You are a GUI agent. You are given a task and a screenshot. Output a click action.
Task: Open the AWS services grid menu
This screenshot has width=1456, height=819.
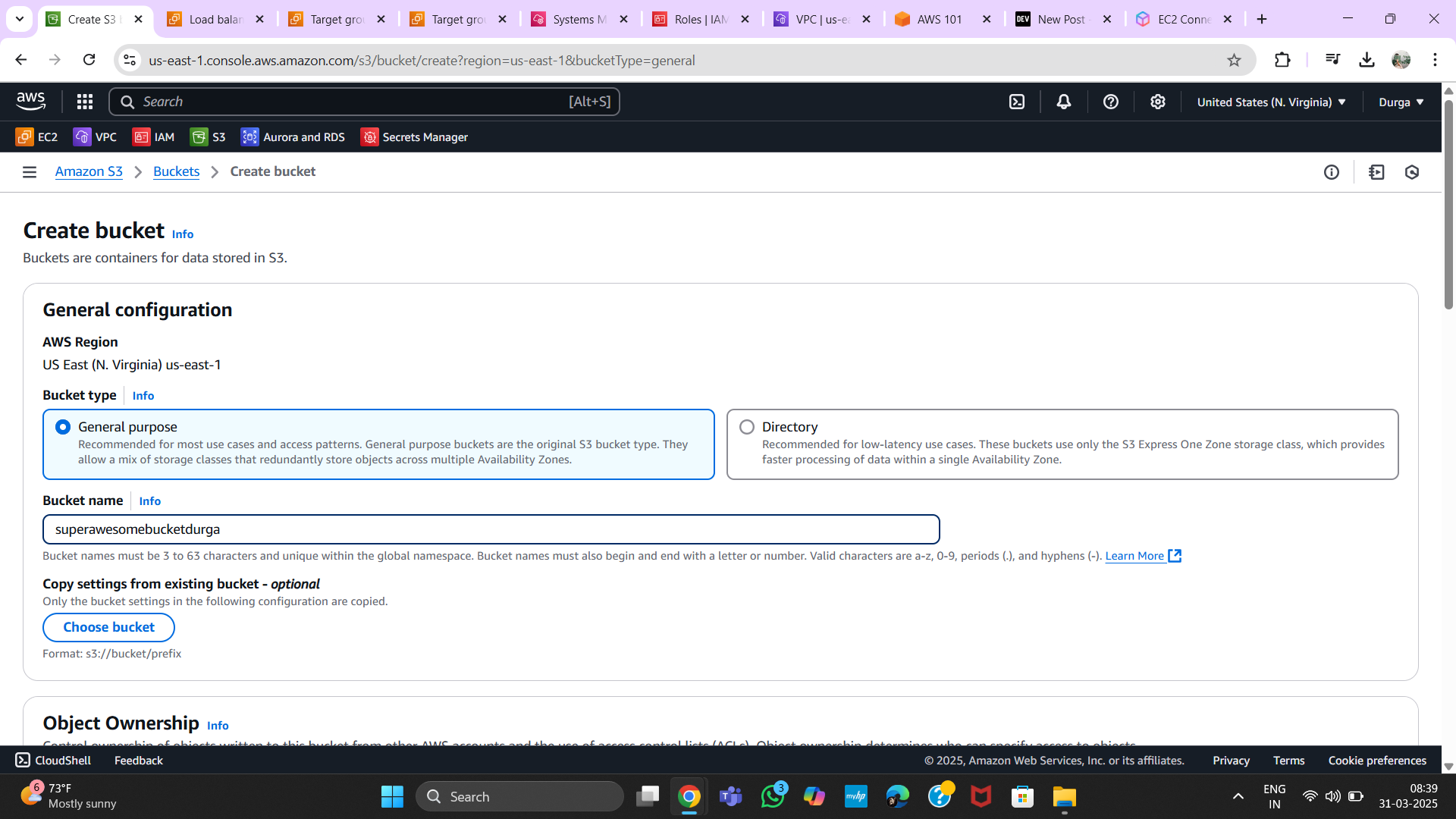point(85,102)
